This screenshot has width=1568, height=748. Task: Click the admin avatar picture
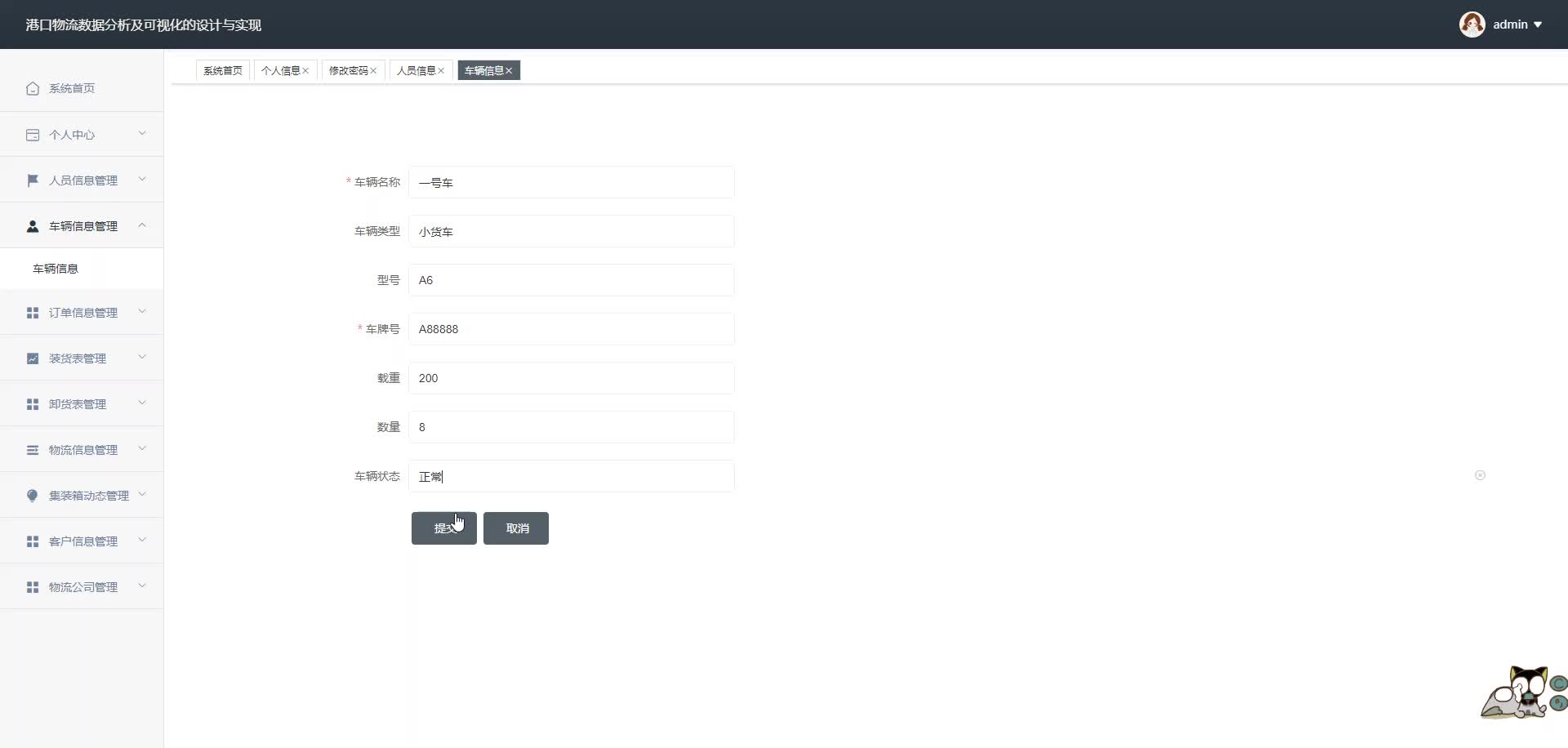pos(1472,24)
